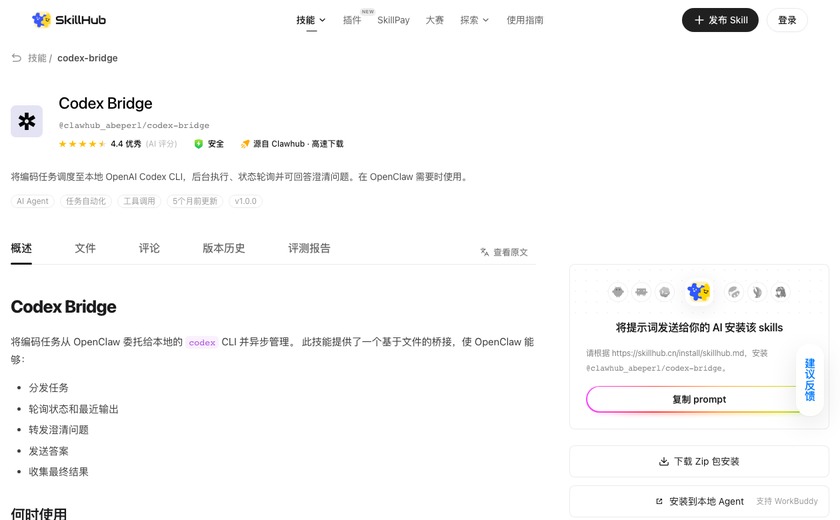Switch to the 概述 tab

point(21,248)
